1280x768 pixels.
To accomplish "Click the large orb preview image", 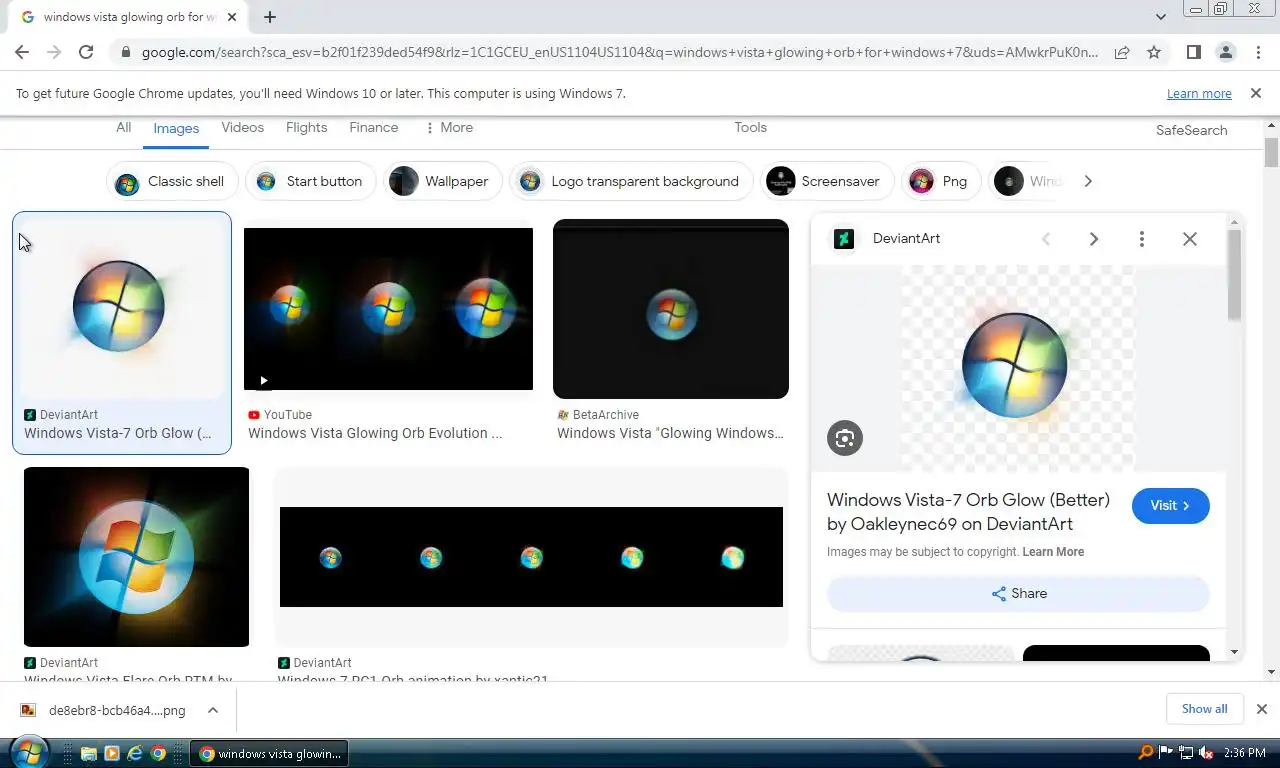I will pyautogui.click(x=1018, y=369).
